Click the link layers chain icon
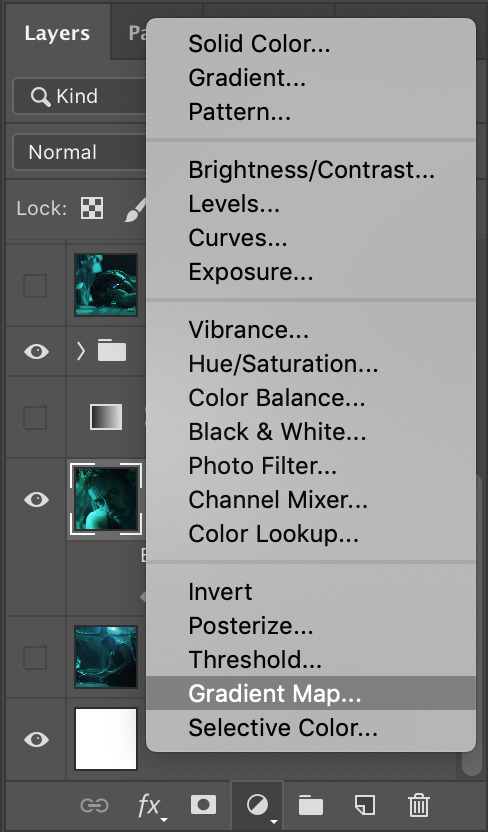This screenshot has height=832, width=488. pyautogui.click(x=94, y=805)
